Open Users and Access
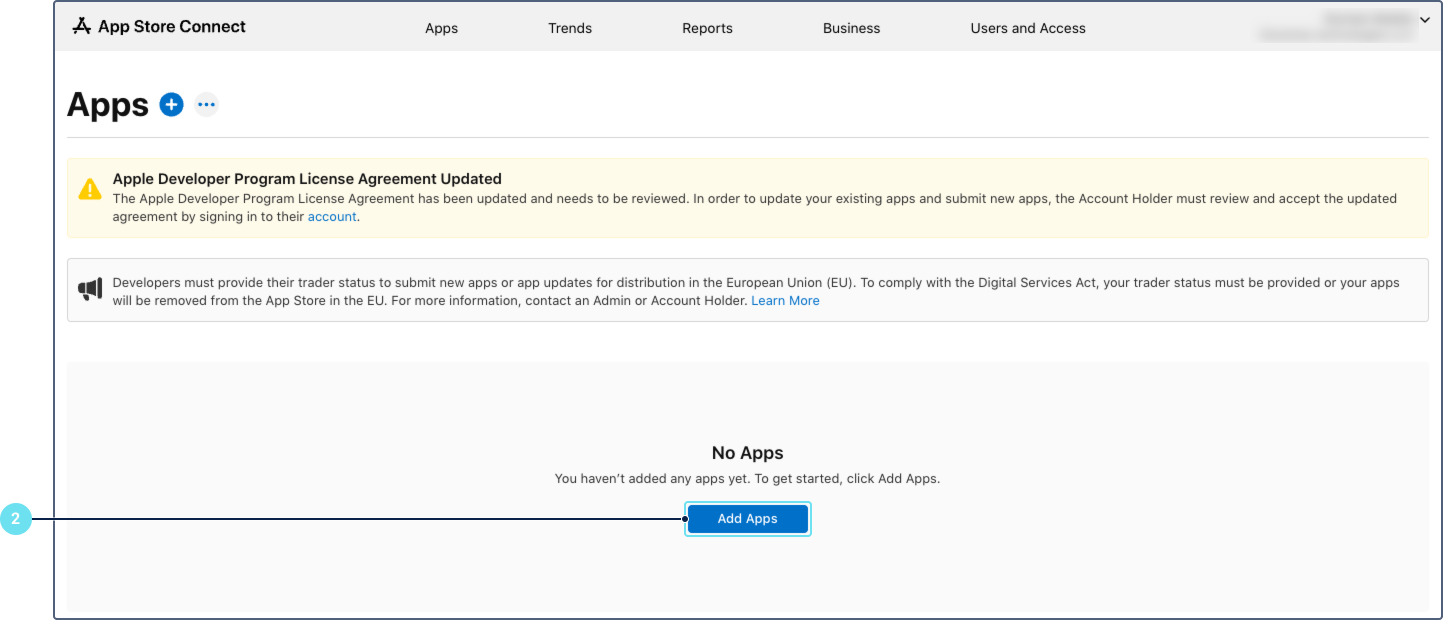Viewport: 1443px width, 620px height. [x=1028, y=28]
